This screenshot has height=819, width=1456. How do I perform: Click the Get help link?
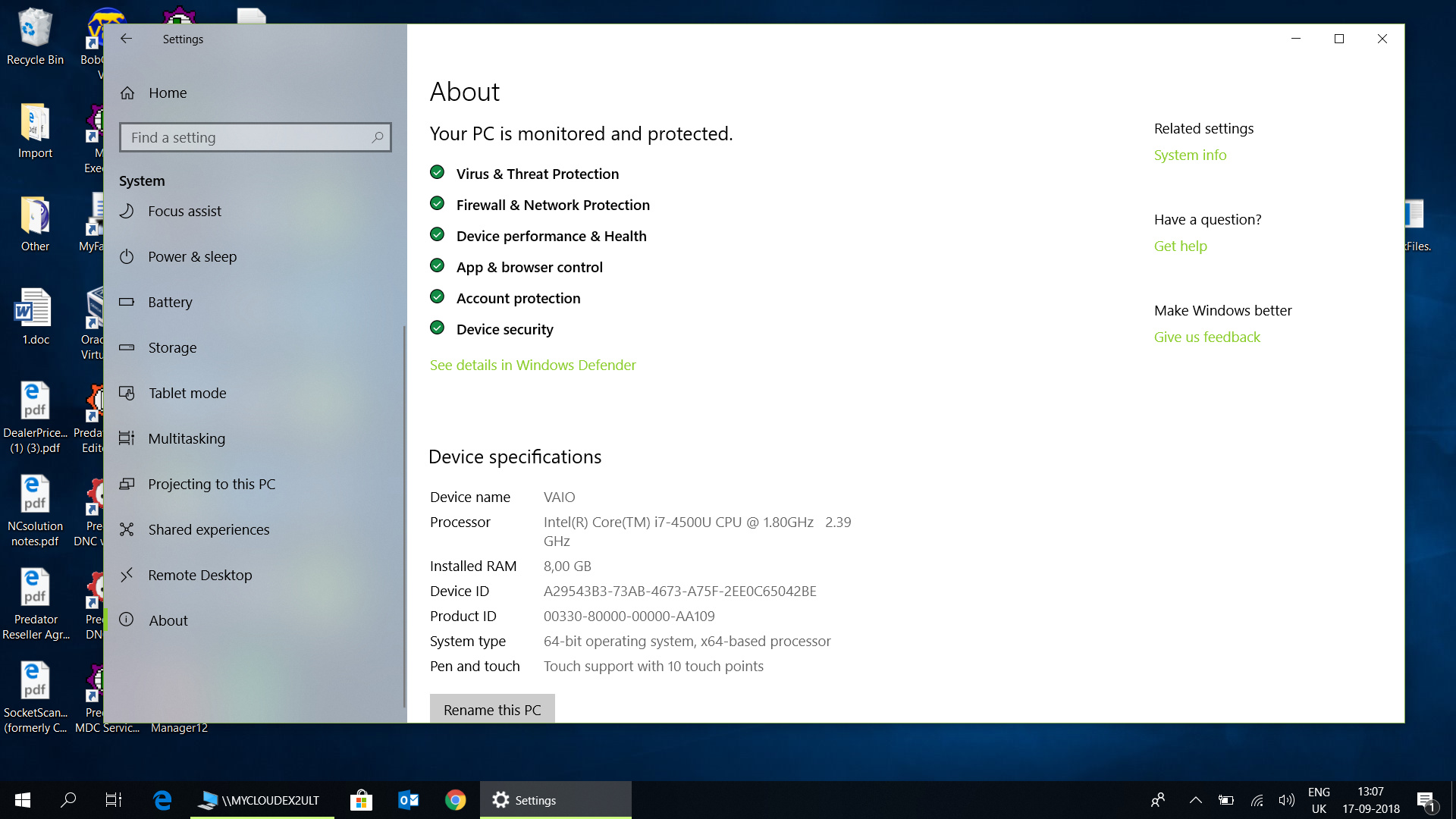pos(1180,246)
